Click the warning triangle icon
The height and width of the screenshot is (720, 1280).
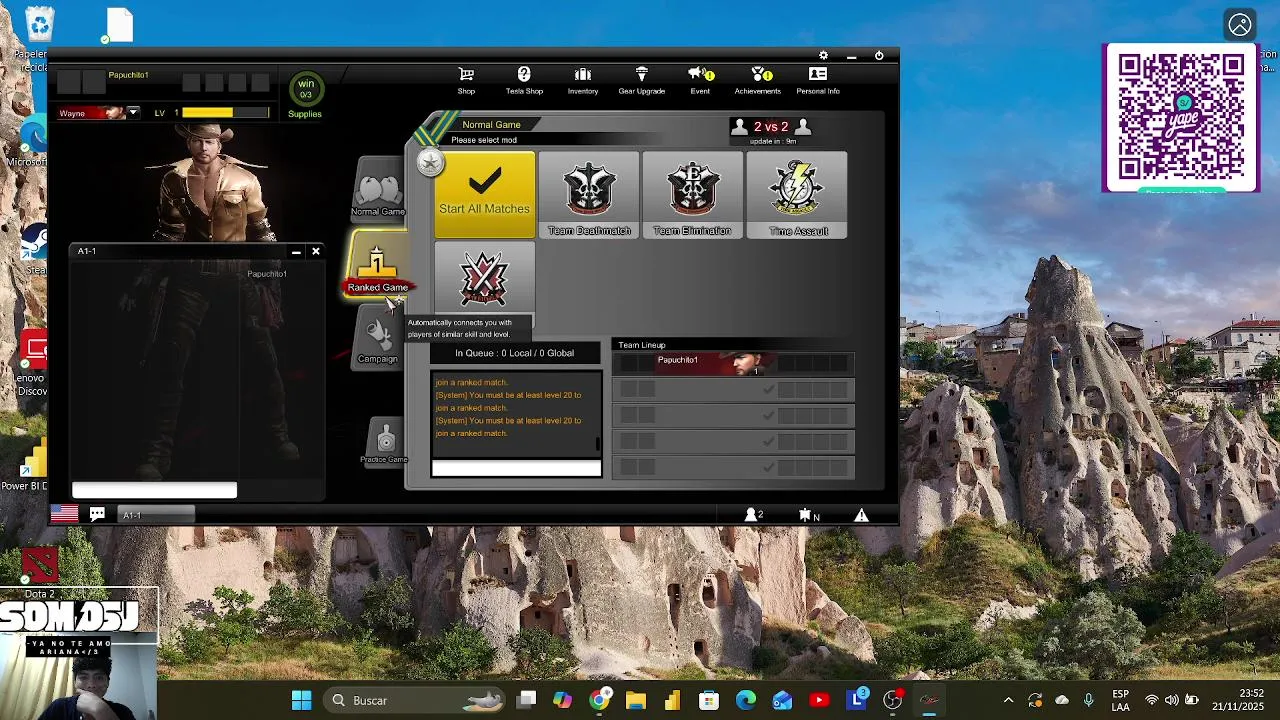coord(861,515)
